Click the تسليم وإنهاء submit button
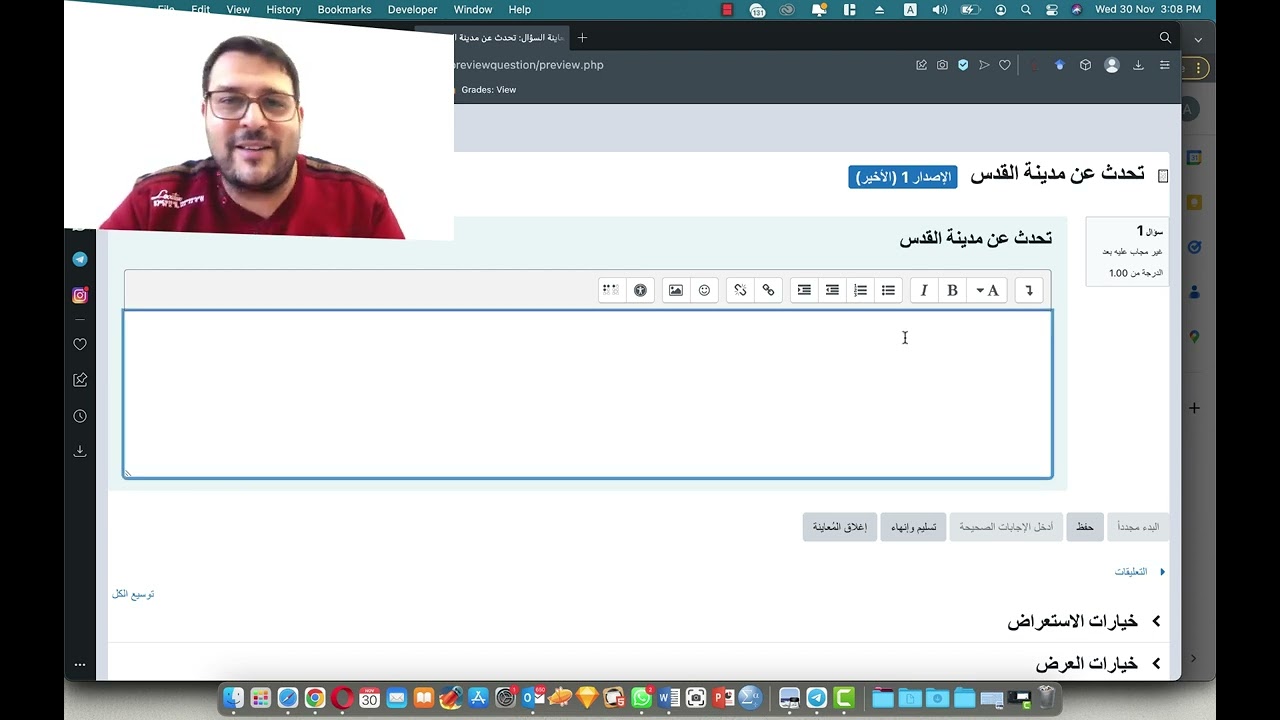This screenshot has width=1280, height=720. [914, 527]
